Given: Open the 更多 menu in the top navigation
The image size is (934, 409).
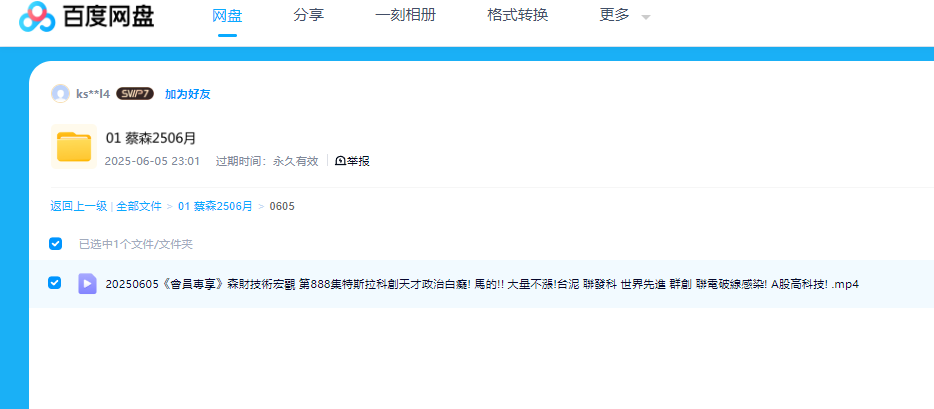Looking at the screenshot, I should (614, 15).
